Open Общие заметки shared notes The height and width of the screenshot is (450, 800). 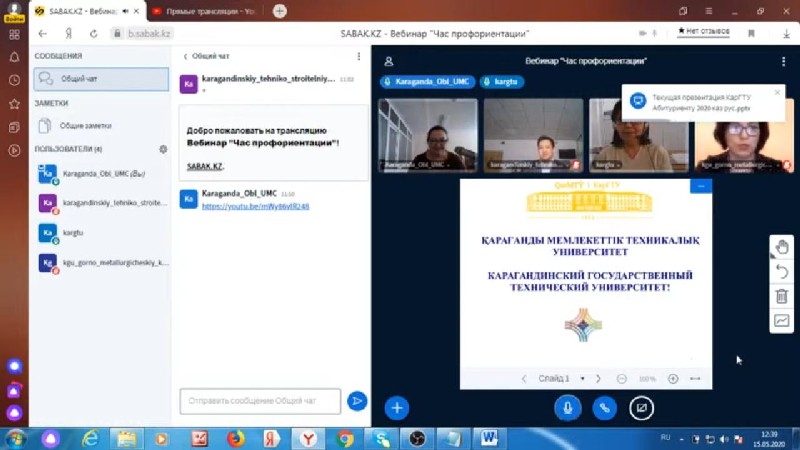101,126
